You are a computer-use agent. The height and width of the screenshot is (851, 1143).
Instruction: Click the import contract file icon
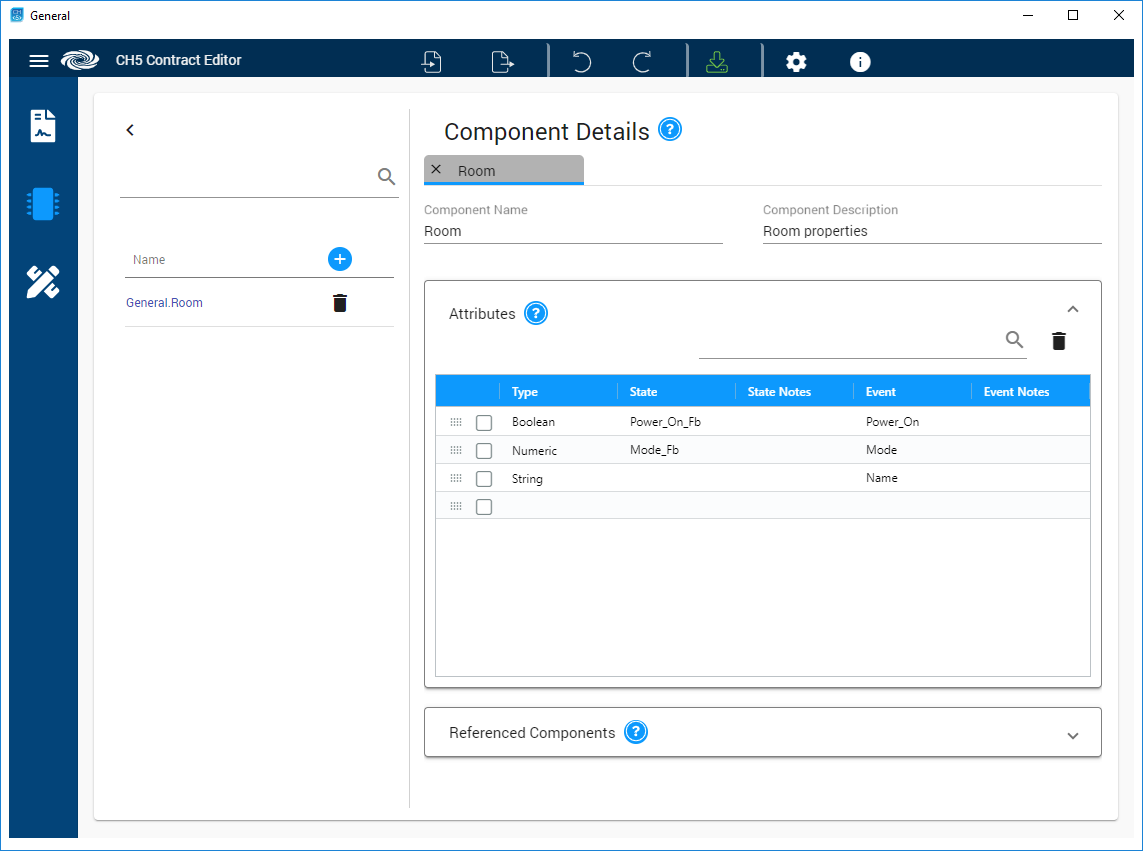point(432,62)
